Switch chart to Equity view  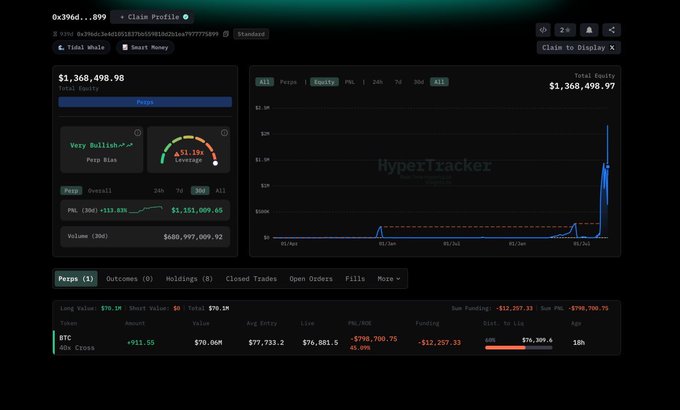pyautogui.click(x=324, y=82)
